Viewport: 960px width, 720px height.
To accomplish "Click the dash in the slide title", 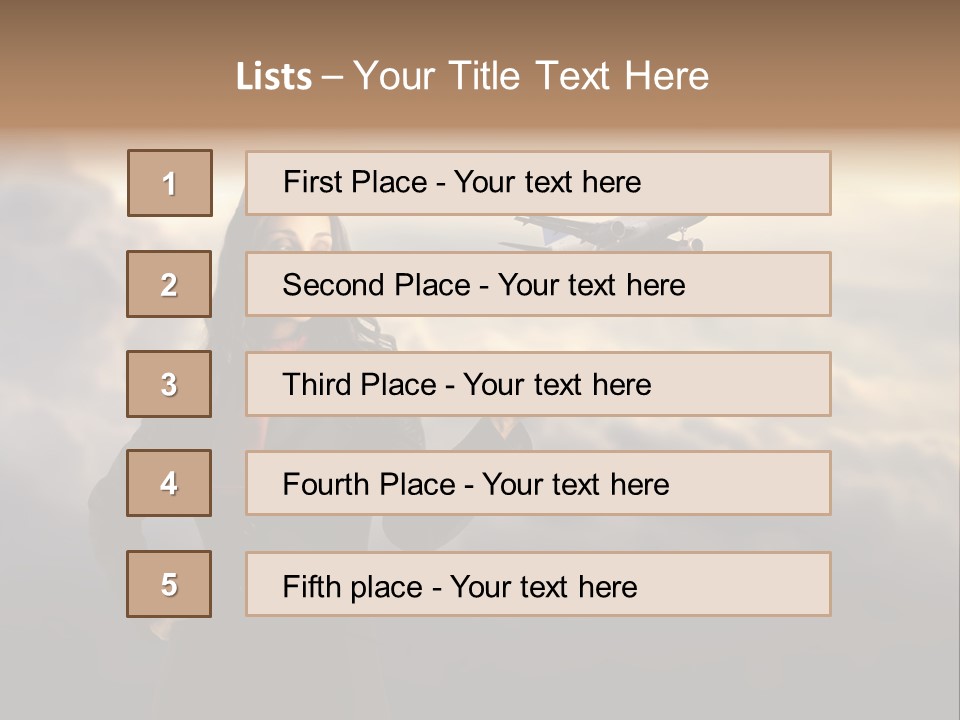I will 332,77.
